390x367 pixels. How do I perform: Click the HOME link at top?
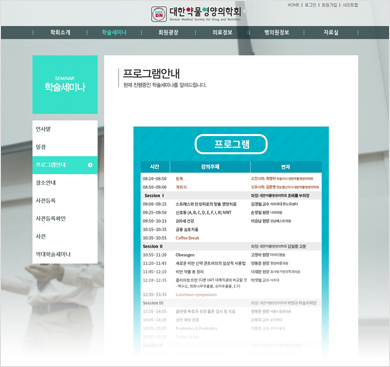tap(293, 5)
